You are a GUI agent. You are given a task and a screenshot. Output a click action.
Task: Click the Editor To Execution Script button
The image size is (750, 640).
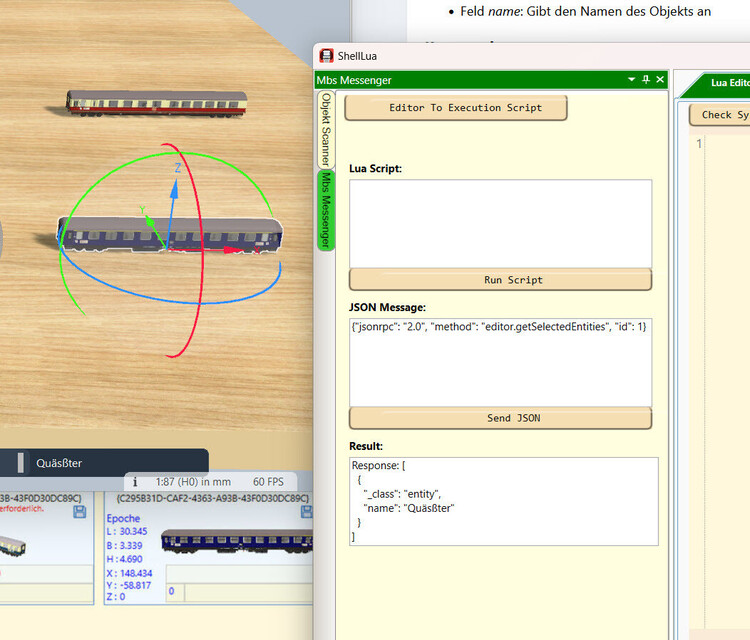(455, 108)
